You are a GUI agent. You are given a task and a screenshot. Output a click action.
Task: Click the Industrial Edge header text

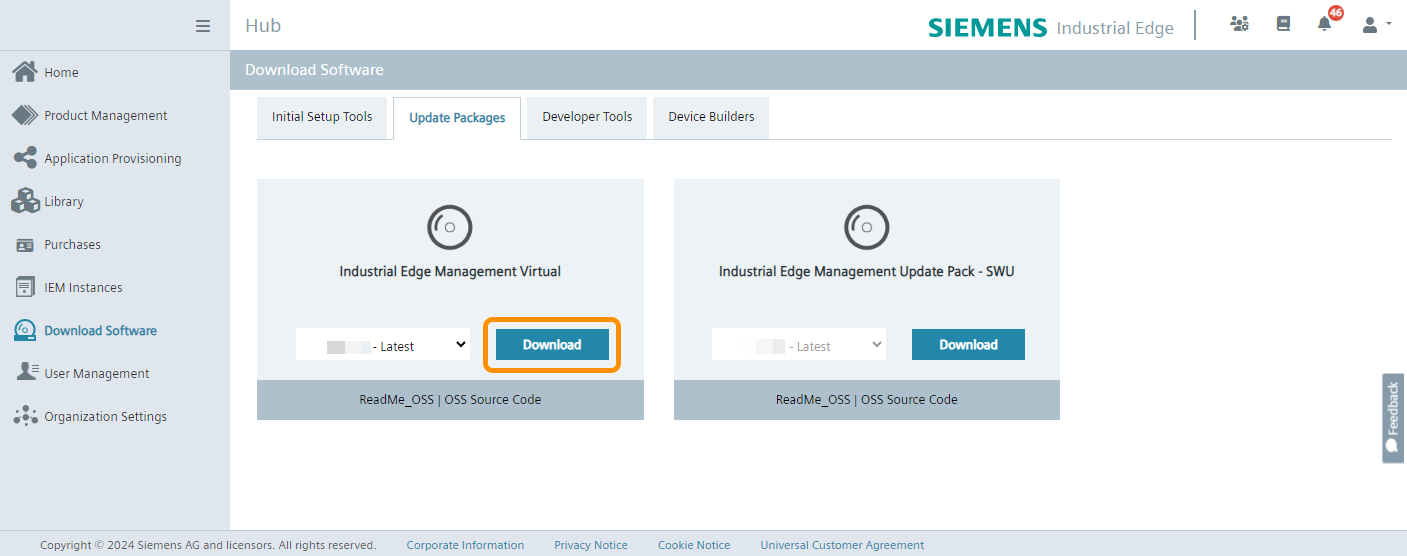(1115, 28)
